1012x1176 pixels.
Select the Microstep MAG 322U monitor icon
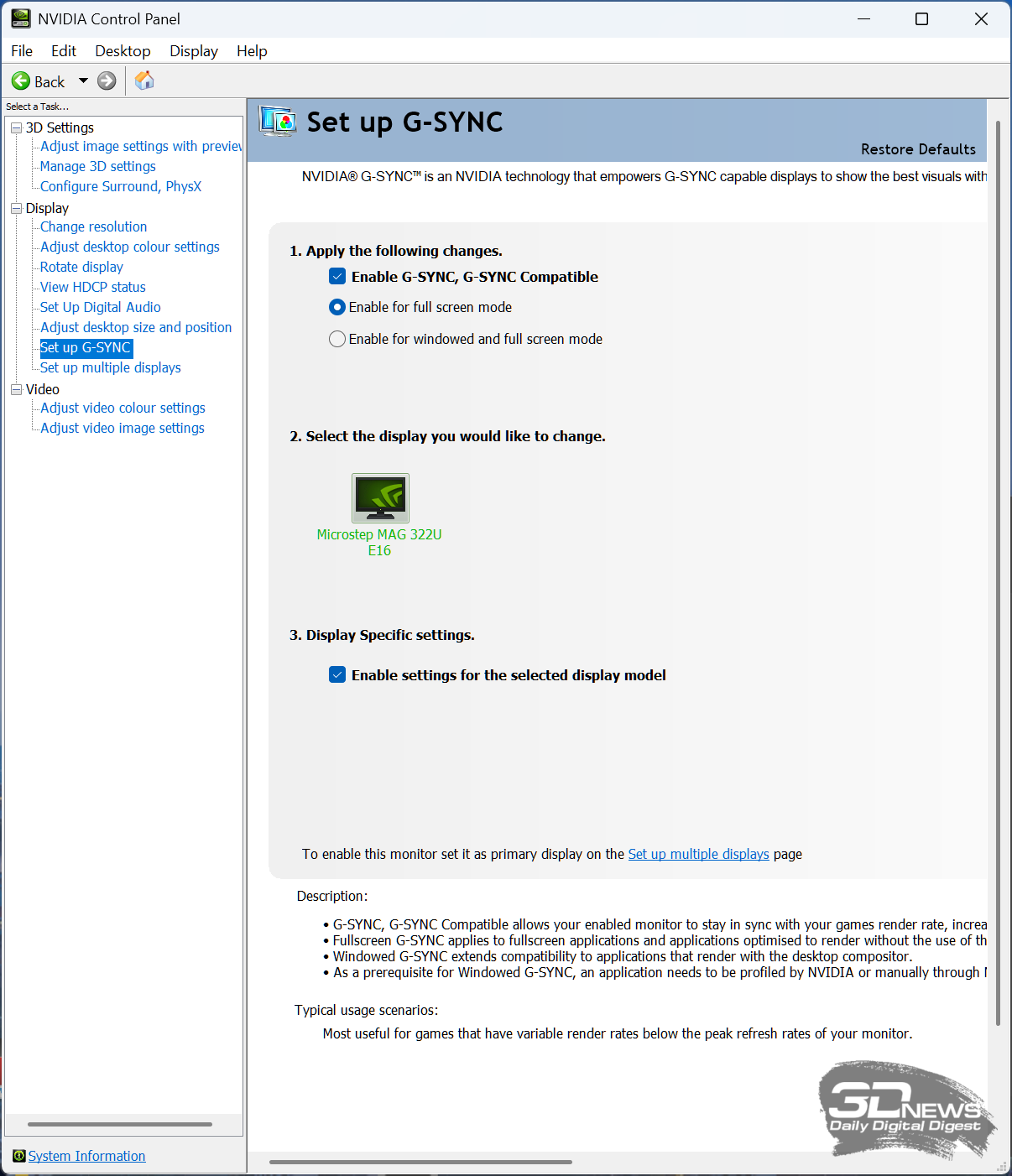[380, 498]
